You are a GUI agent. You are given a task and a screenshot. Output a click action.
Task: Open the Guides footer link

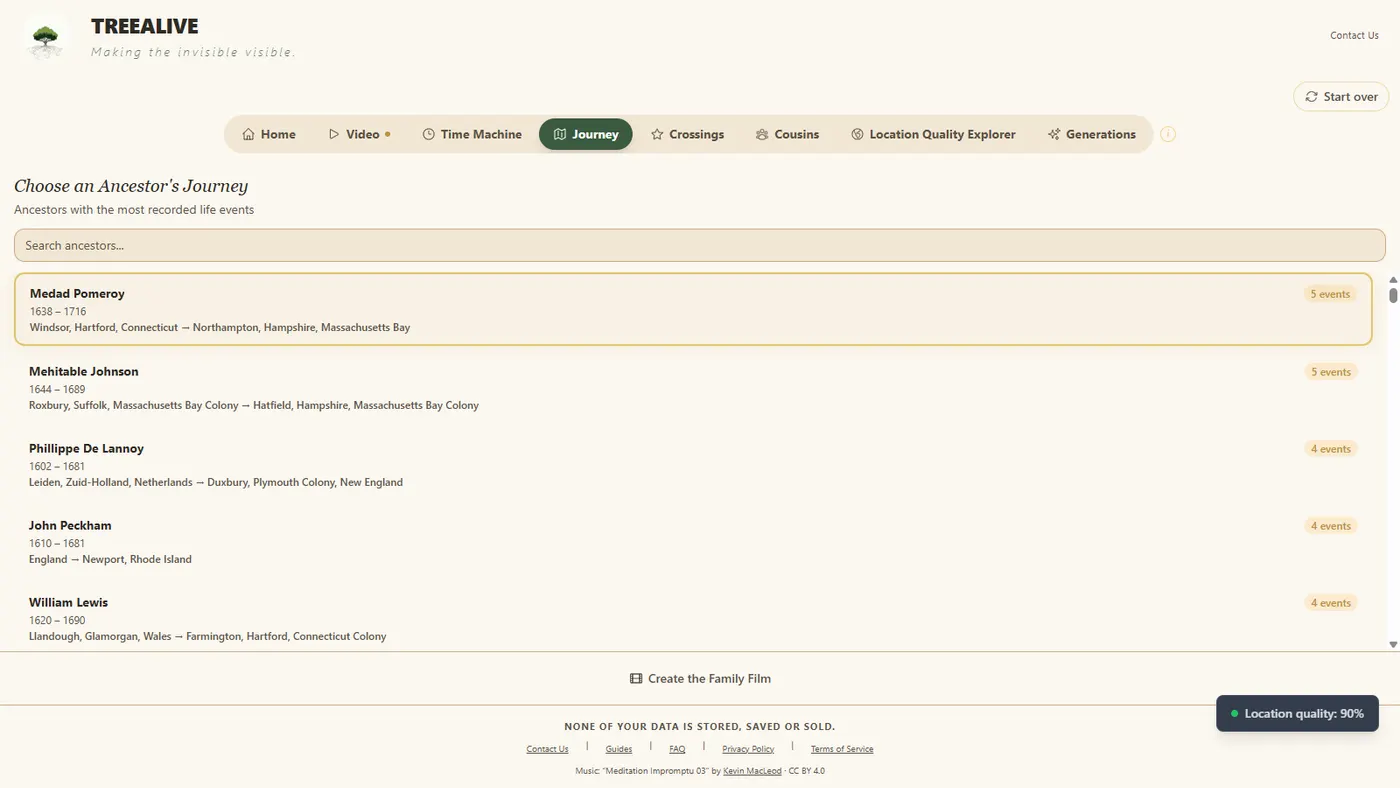(619, 749)
